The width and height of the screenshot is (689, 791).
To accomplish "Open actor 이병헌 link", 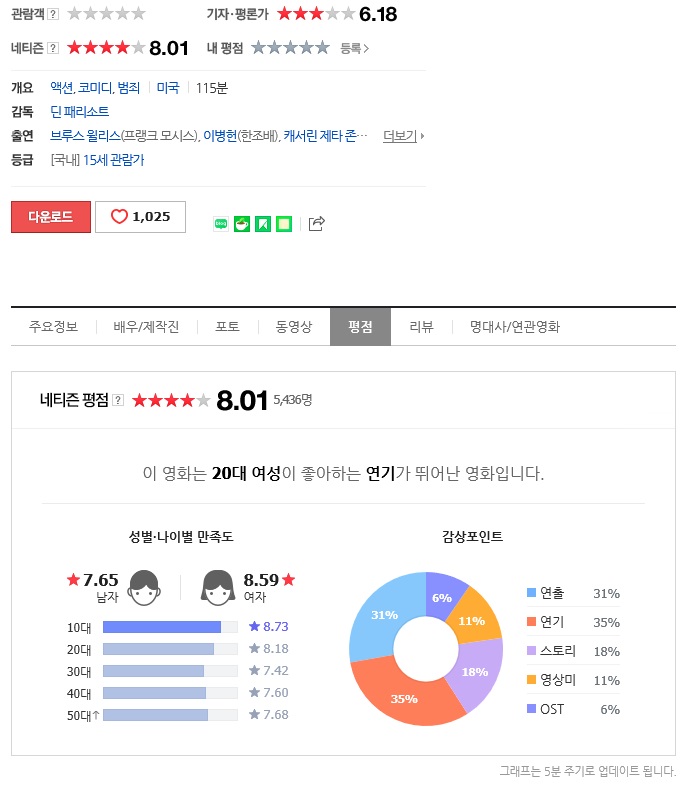I will click(220, 136).
